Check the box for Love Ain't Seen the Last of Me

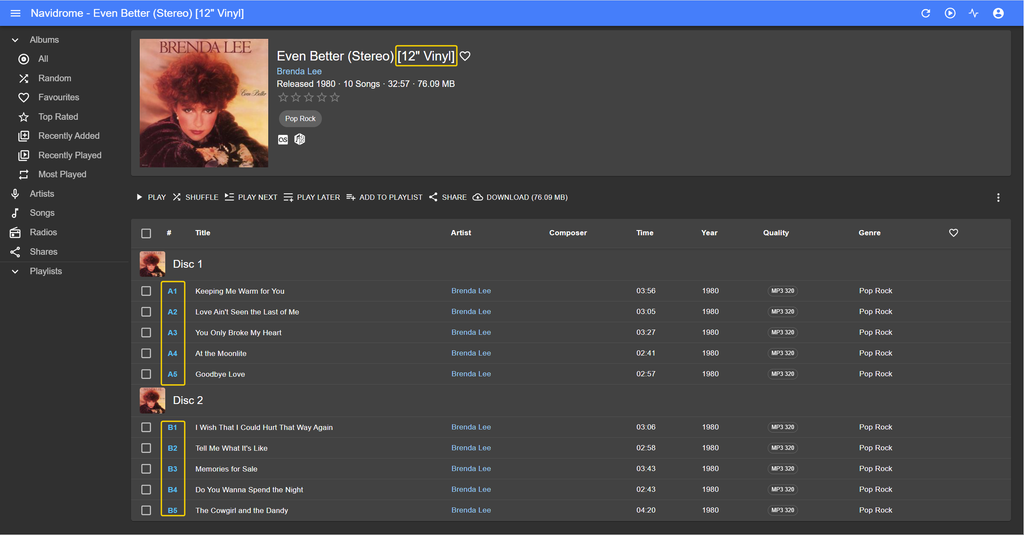146,312
